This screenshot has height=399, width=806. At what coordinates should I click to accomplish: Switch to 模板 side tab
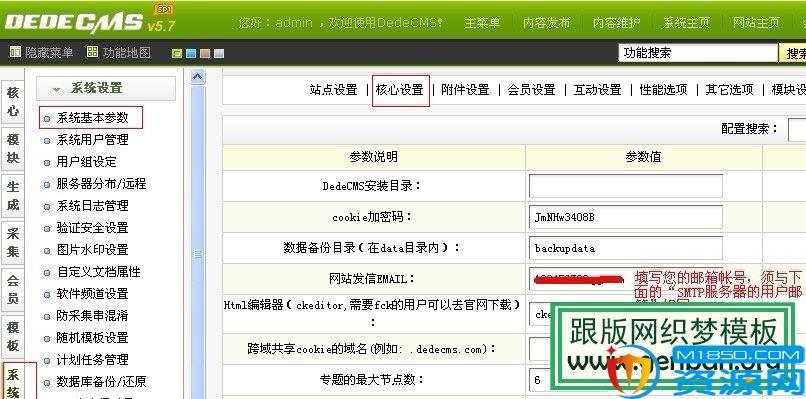(12, 336)
